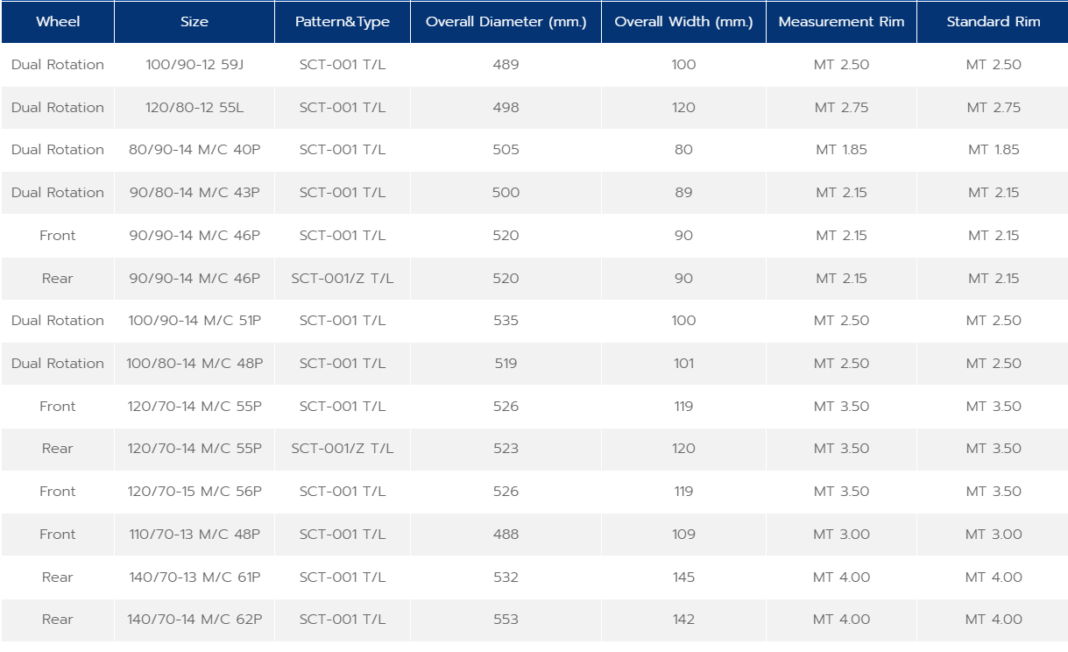This screenshot has height=652, width=1068.
Task: Click the 140/70-14 M/C 62P size
Action: tap(194, 620)
